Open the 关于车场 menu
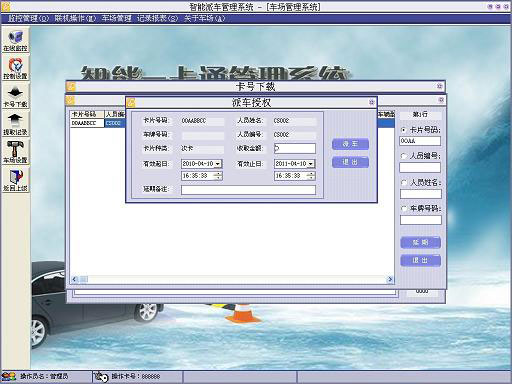This screenshot has height=384, width=512. (204, 18)
